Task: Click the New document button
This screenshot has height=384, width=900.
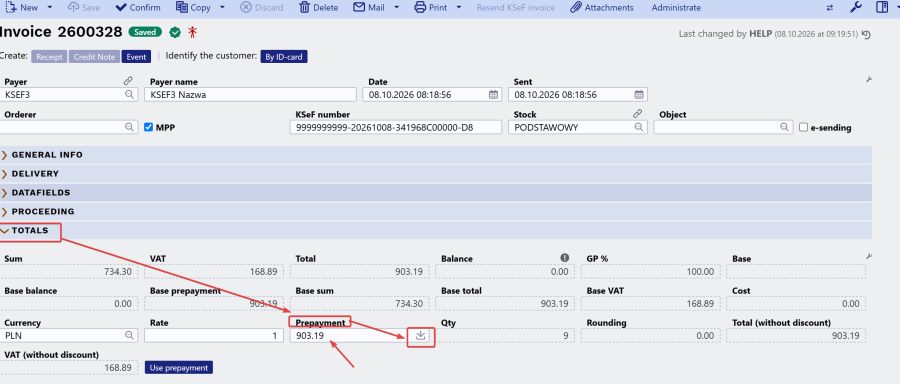Action: click(x=22, y=7)
